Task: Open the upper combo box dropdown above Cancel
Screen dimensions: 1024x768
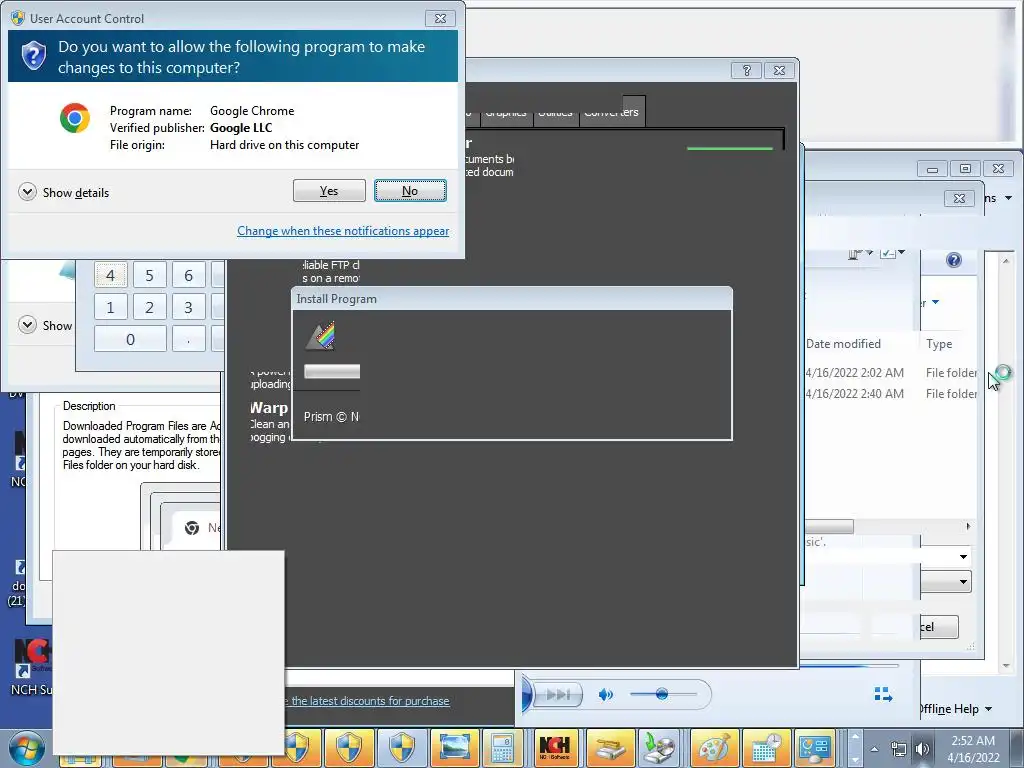Action: point(963,556)
